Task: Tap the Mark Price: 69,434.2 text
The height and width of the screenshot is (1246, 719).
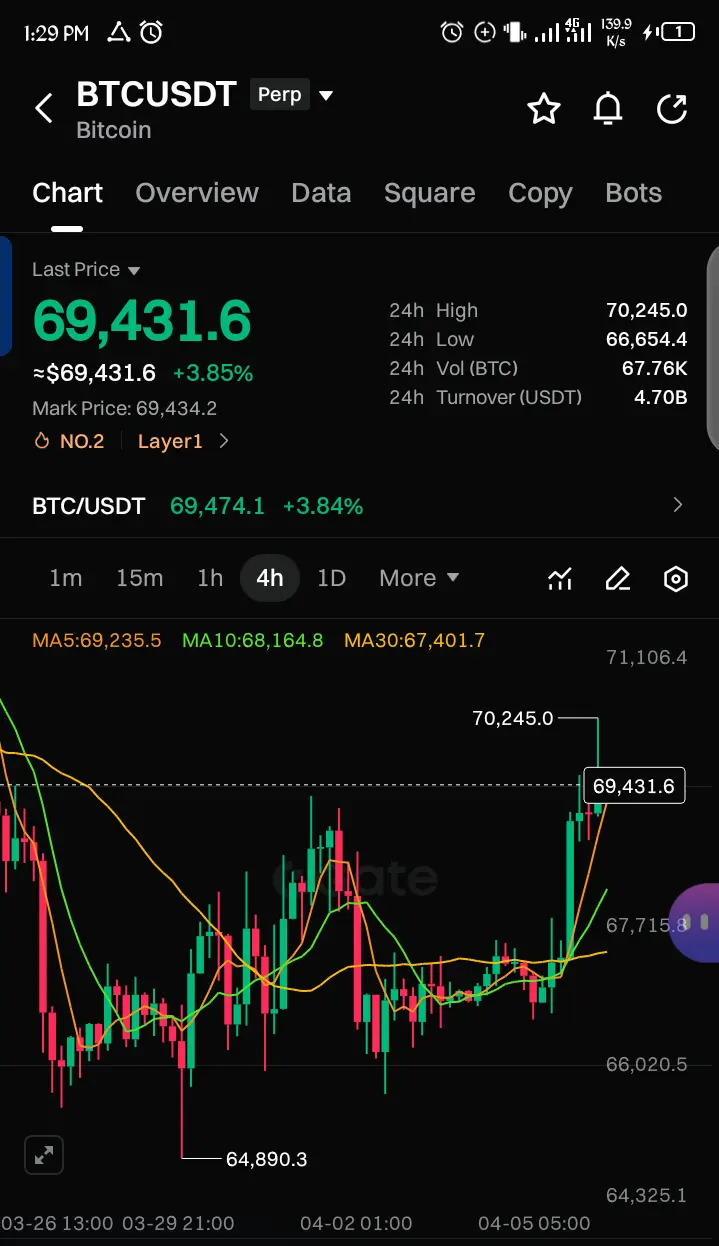Action: (124, 408)
